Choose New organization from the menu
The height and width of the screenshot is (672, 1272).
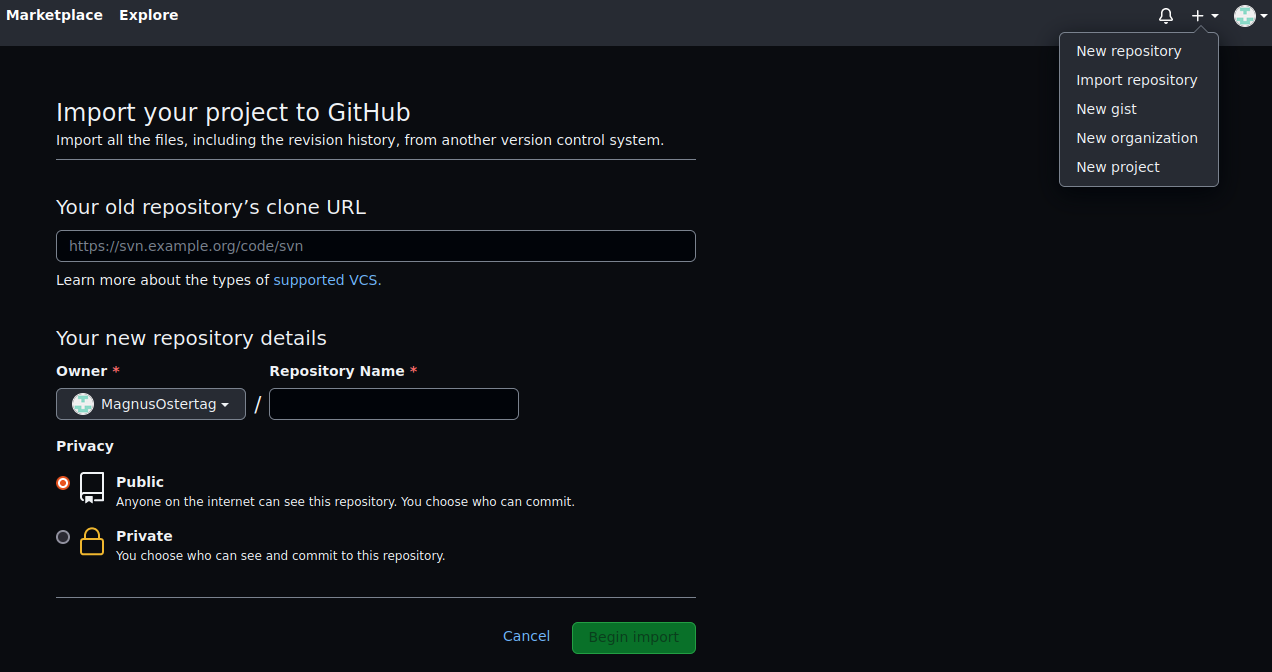[x=1137, y=138]
